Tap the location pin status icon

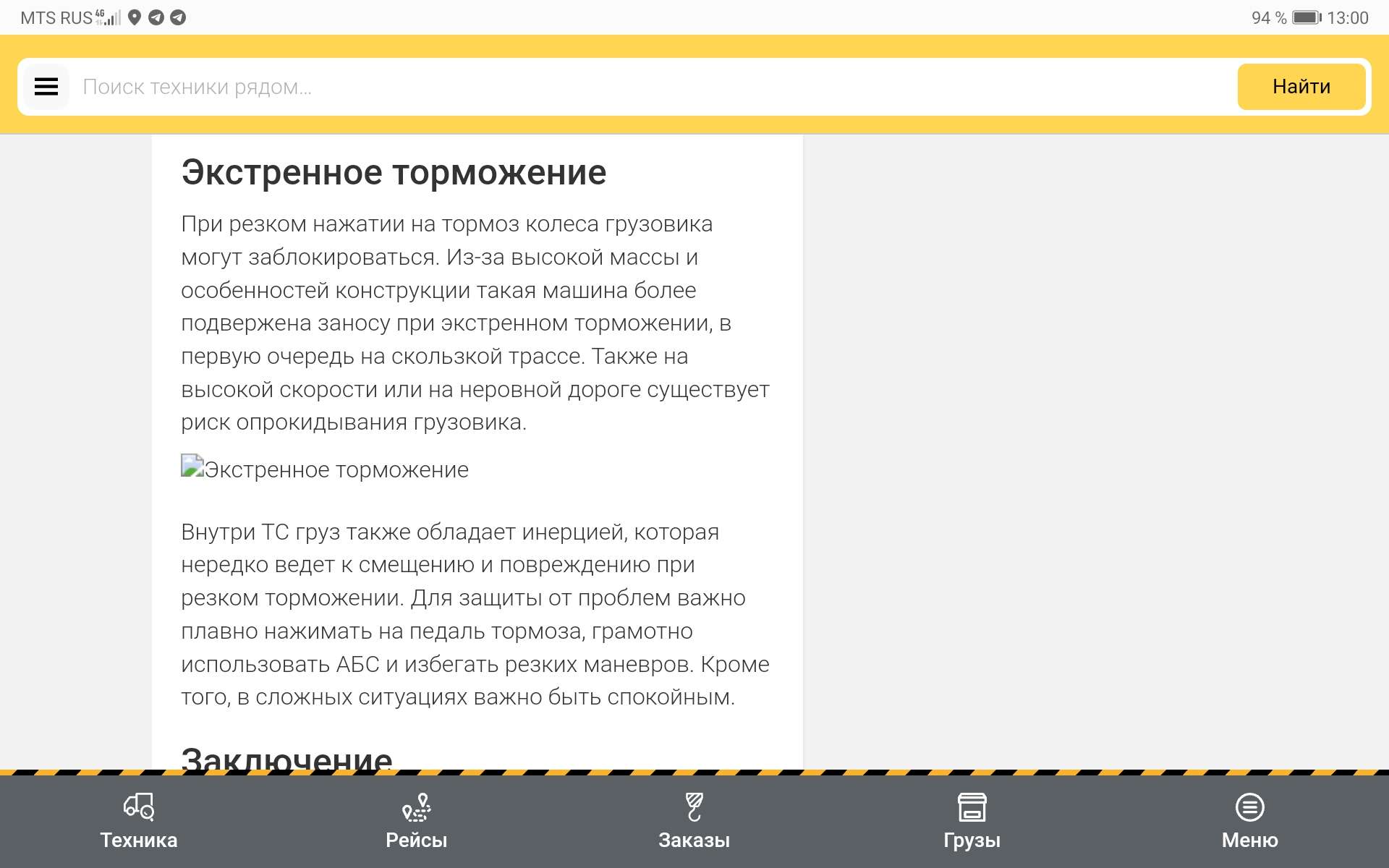[x=135, y=17]
